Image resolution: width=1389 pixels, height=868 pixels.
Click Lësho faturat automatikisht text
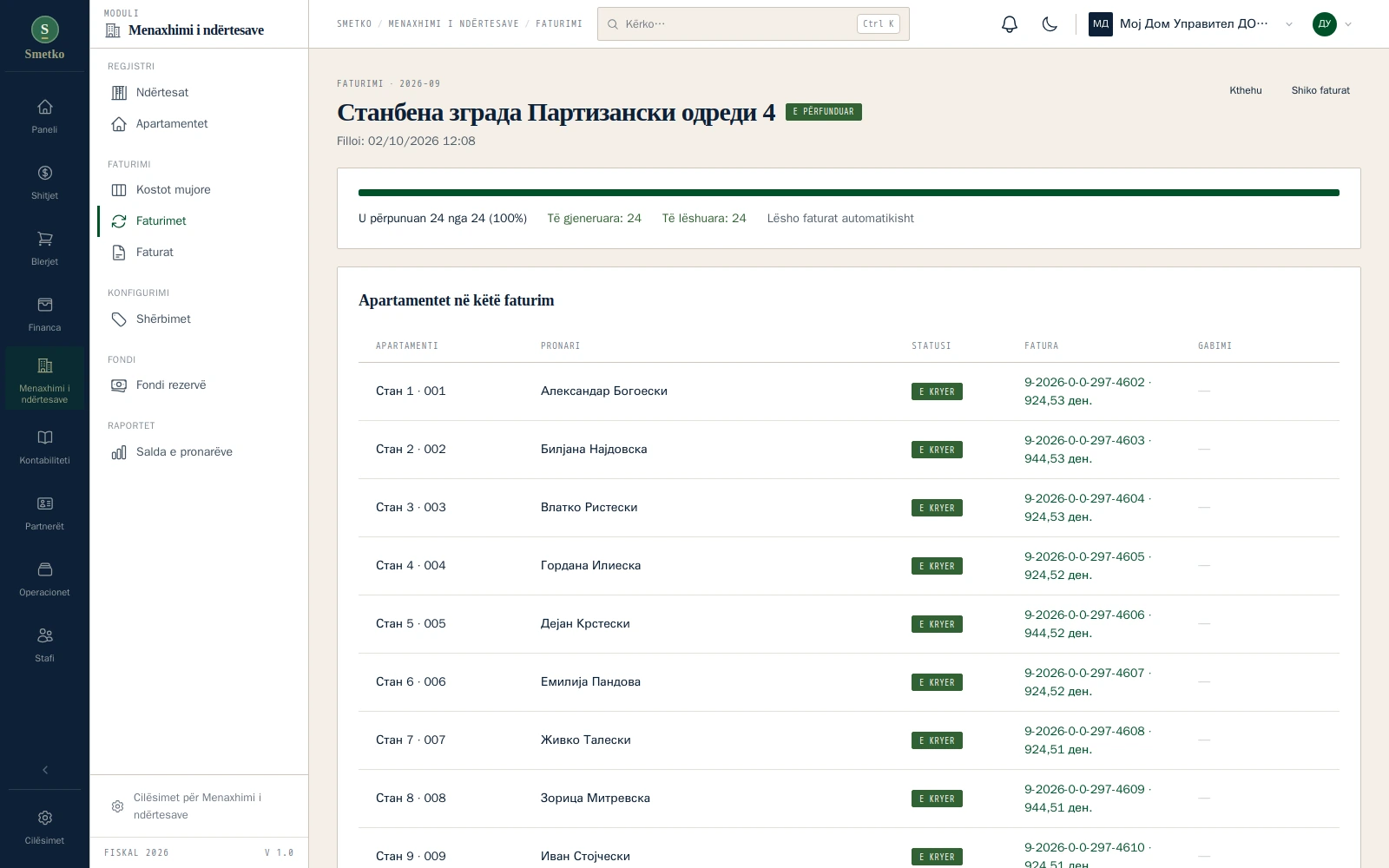click(840, 219)
